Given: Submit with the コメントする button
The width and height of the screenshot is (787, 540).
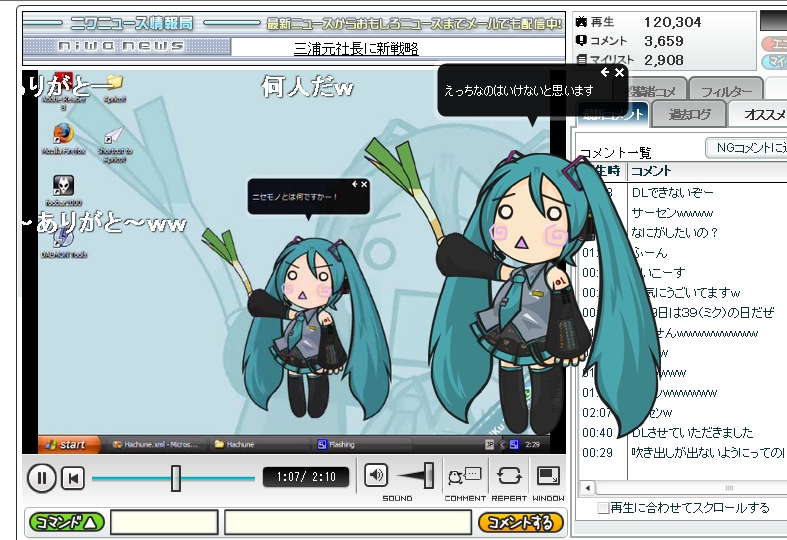Looking at the screenshot, I should 520,522.
